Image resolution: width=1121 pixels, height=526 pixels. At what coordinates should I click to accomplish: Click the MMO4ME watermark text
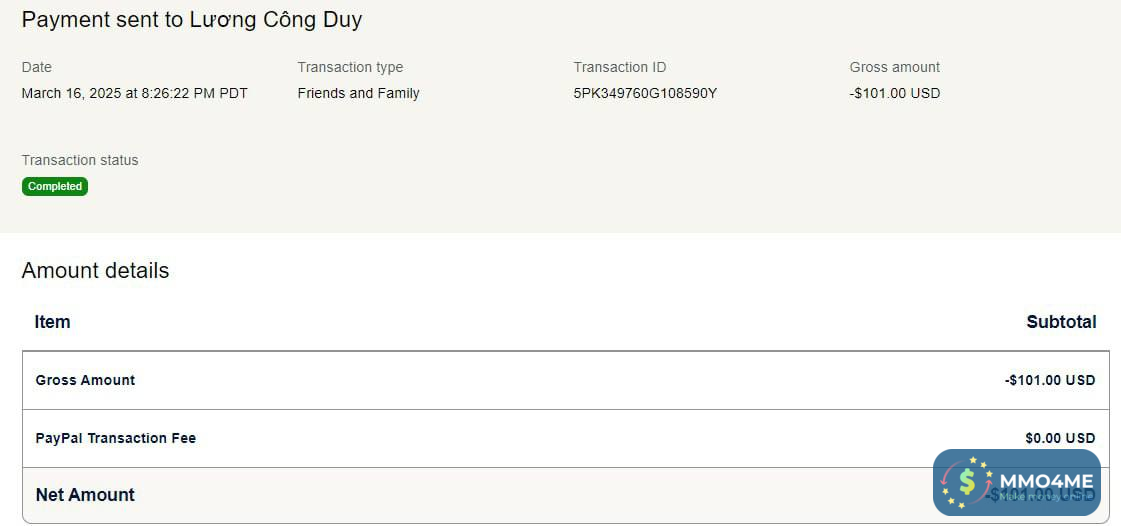pos(1046,482)
